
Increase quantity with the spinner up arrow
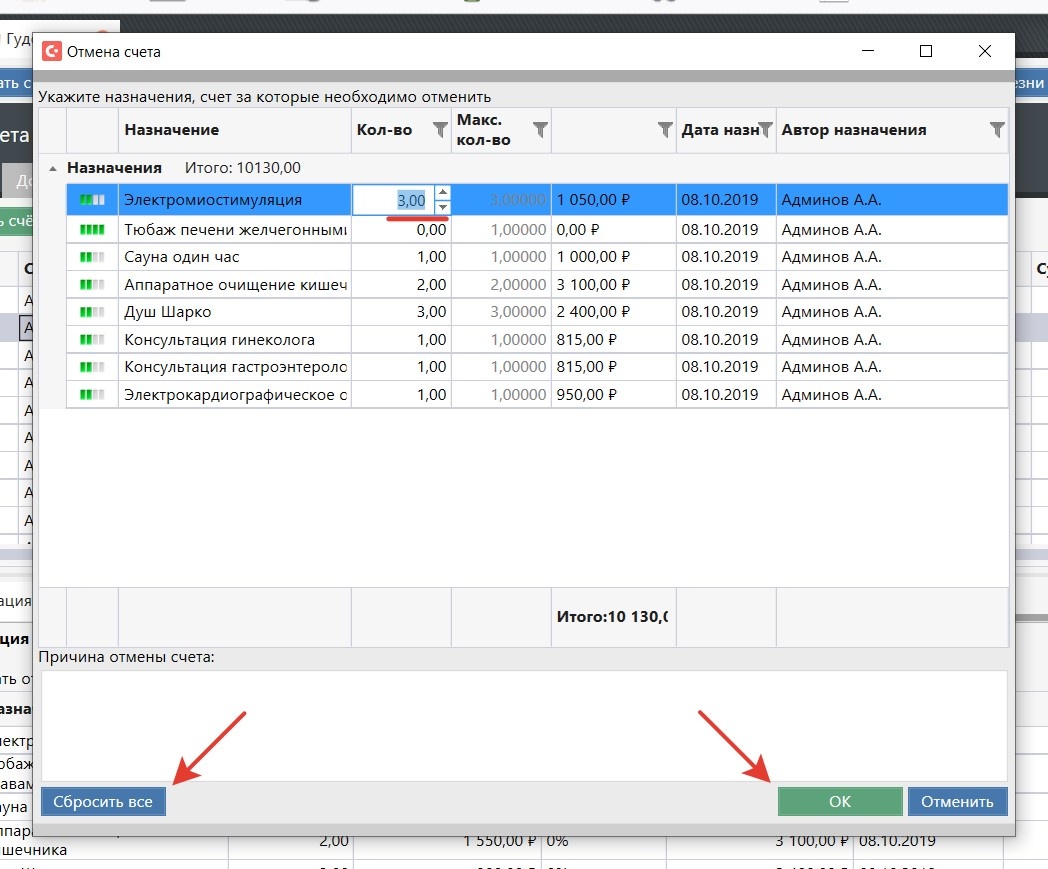442,193
